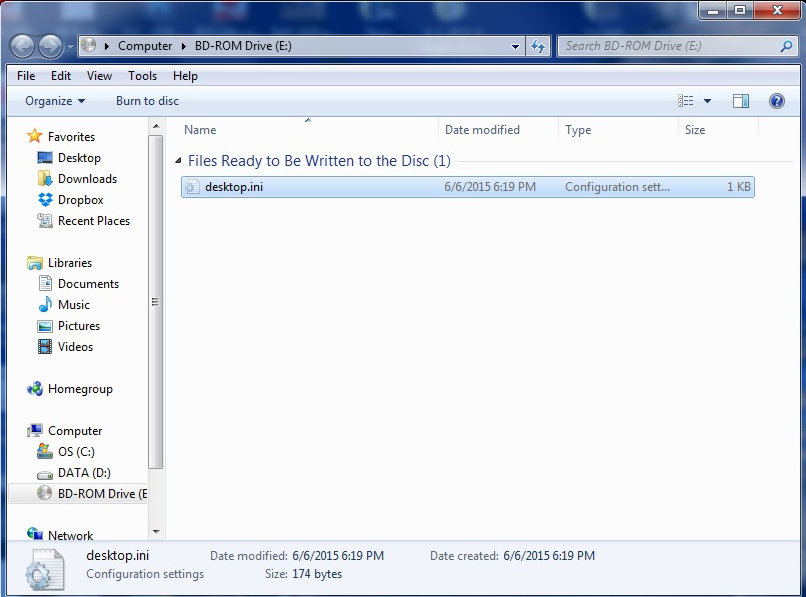Open the view options dropdown arrow

708,101
